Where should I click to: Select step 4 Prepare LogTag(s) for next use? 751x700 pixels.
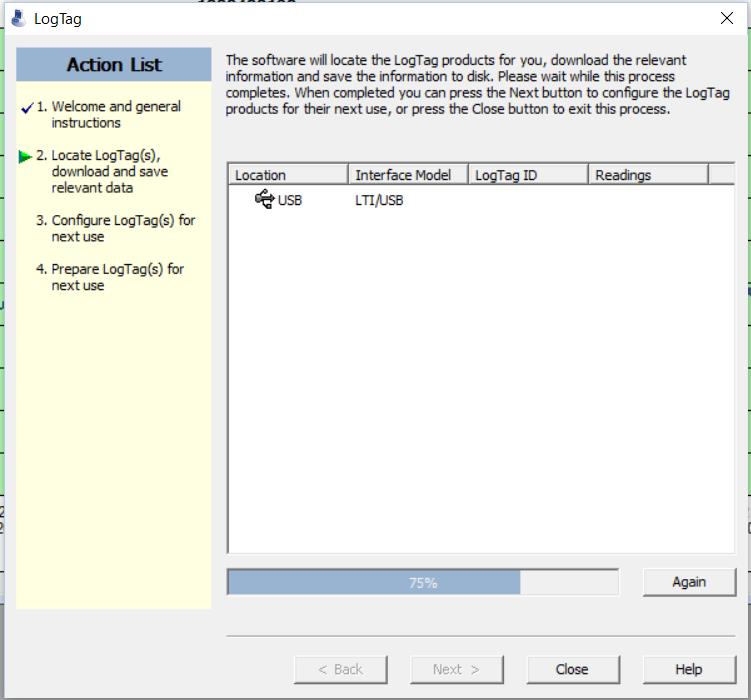coord(110,277)
